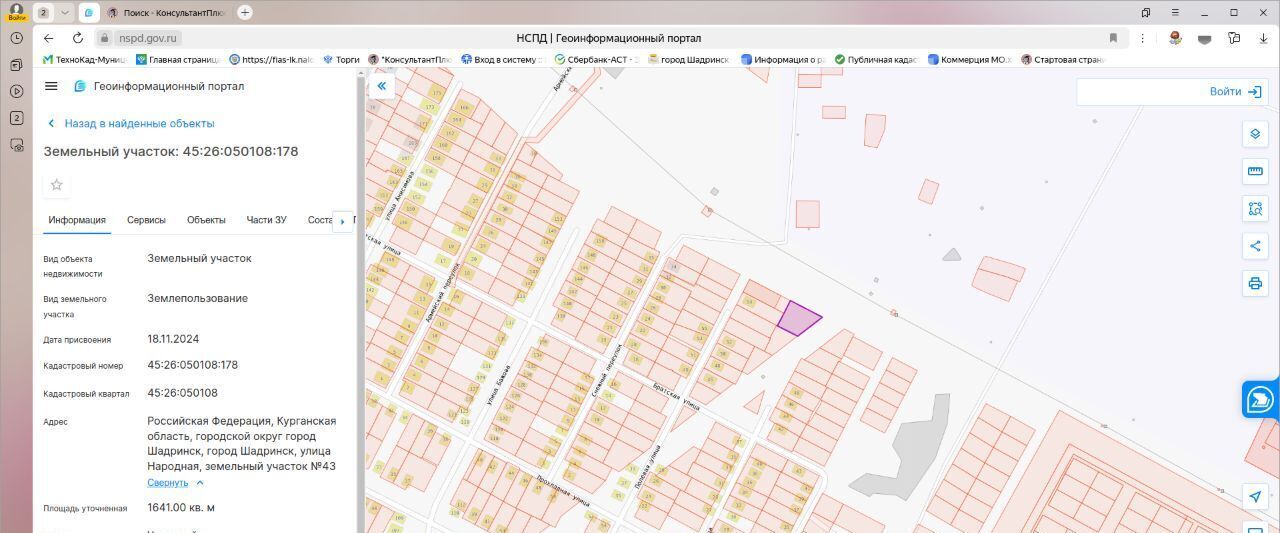The width and height of the screenshot is (1280, 533).
Task: Open the browser history sidebar icon
Action: [x=16, y=38]
